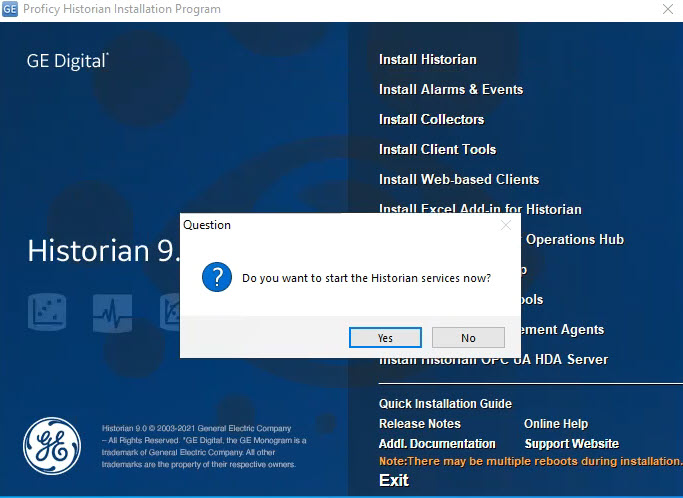Open the Release Notes
683x498 pixels.
[x=419, y=423]
